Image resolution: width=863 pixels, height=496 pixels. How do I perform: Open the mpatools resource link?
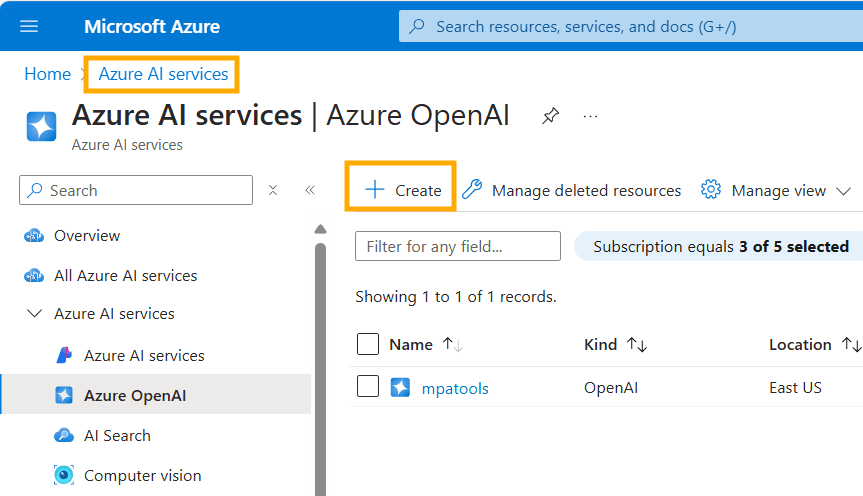455,388
